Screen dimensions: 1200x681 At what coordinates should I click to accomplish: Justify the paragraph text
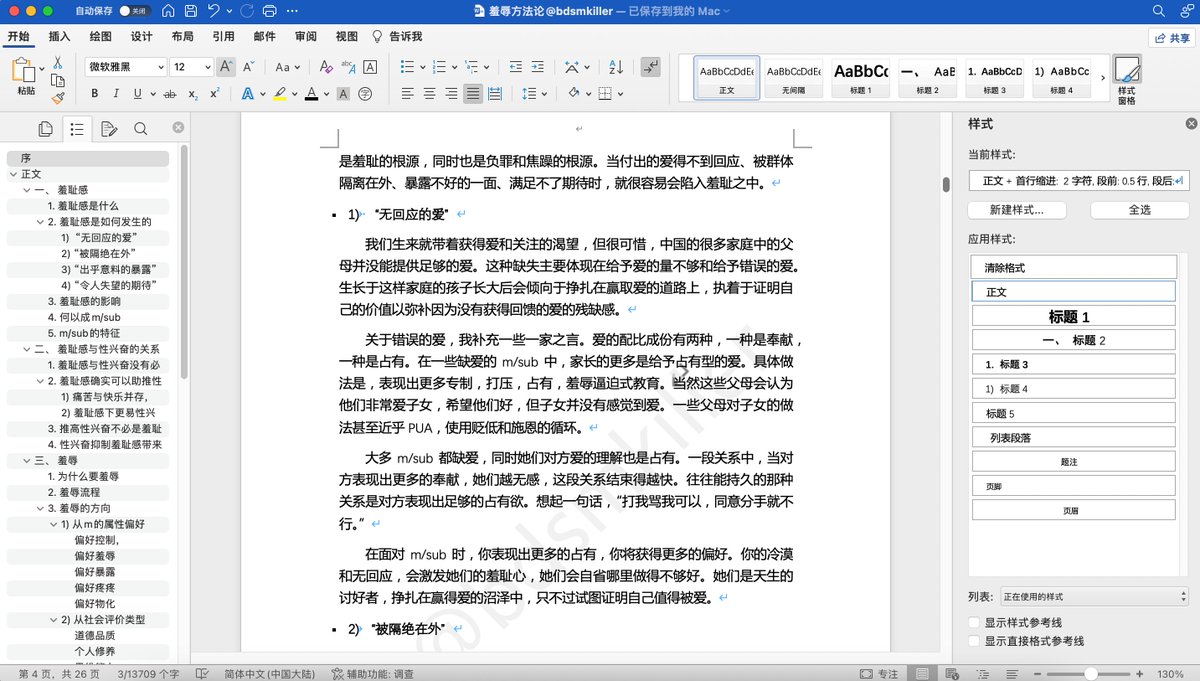[x=473, y=94]
